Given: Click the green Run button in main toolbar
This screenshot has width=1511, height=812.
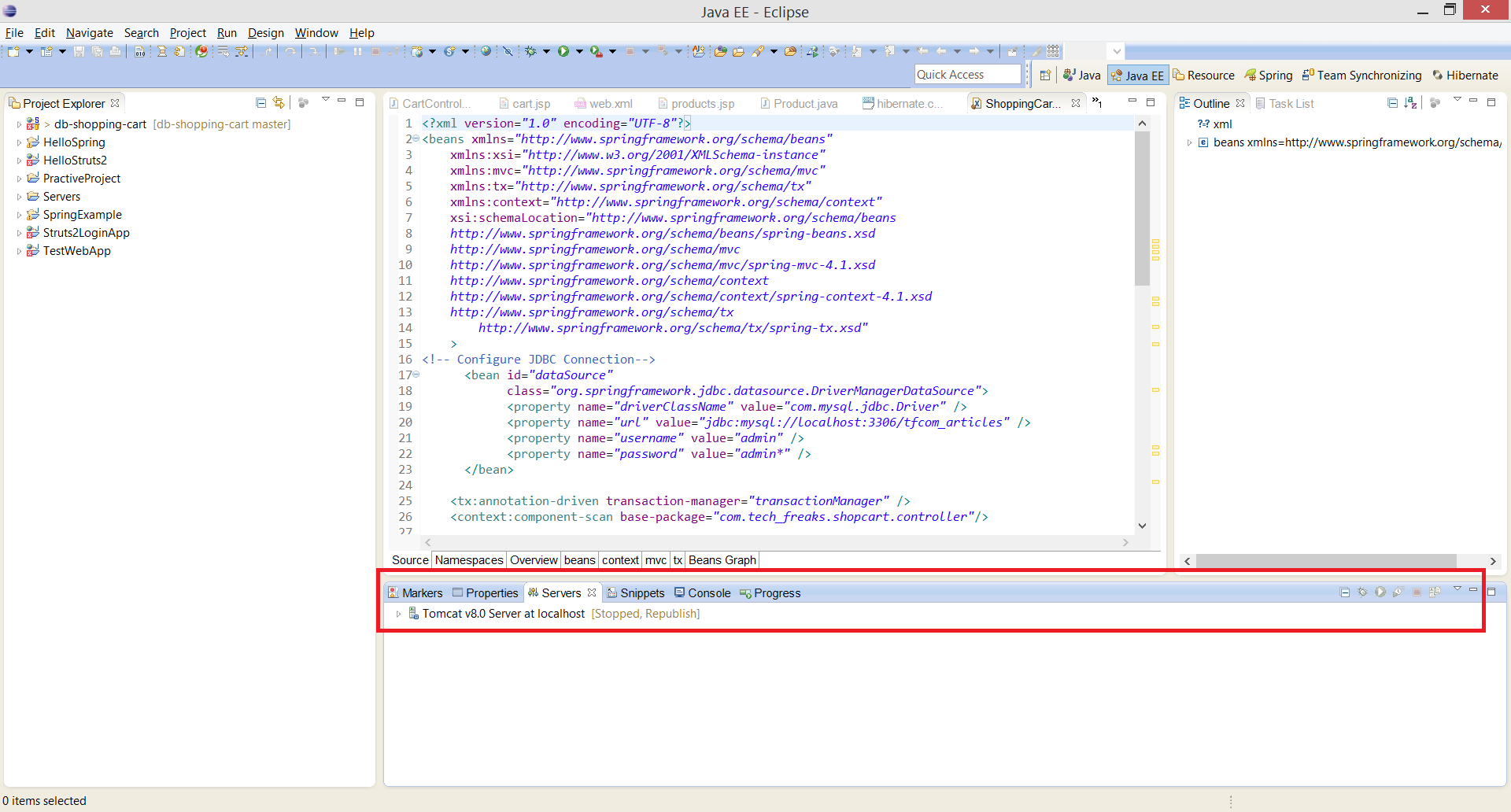Looking at the screenshot, I should [x=563, y=51].
